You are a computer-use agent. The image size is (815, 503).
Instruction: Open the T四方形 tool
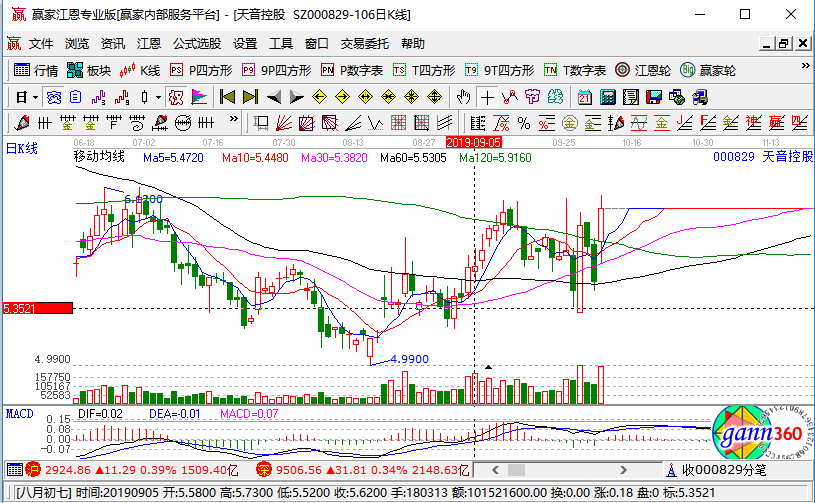tap(424, 70)
